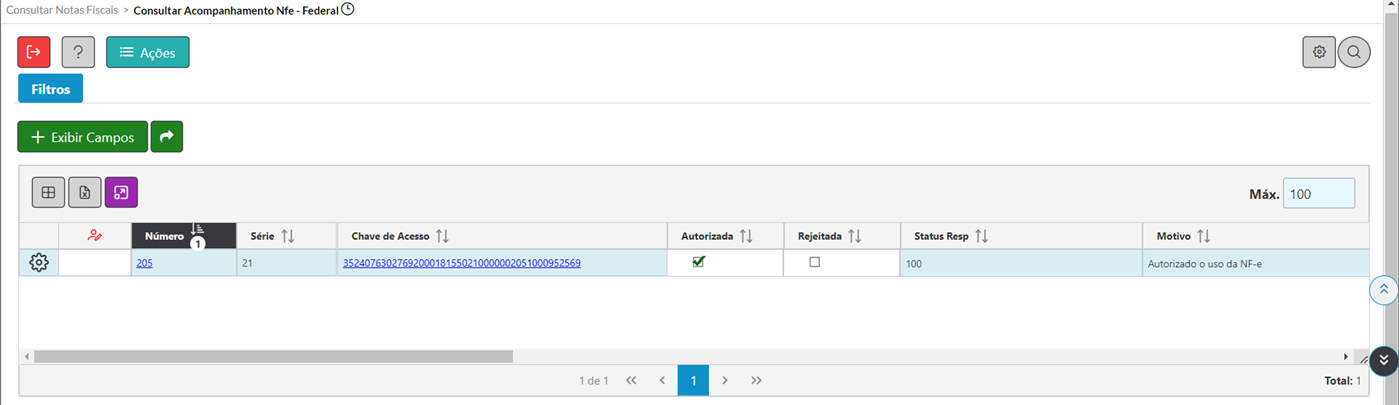Screen dimensions: 1399x405
Task: Open the Chave de Acesso link
Action: 462,263
